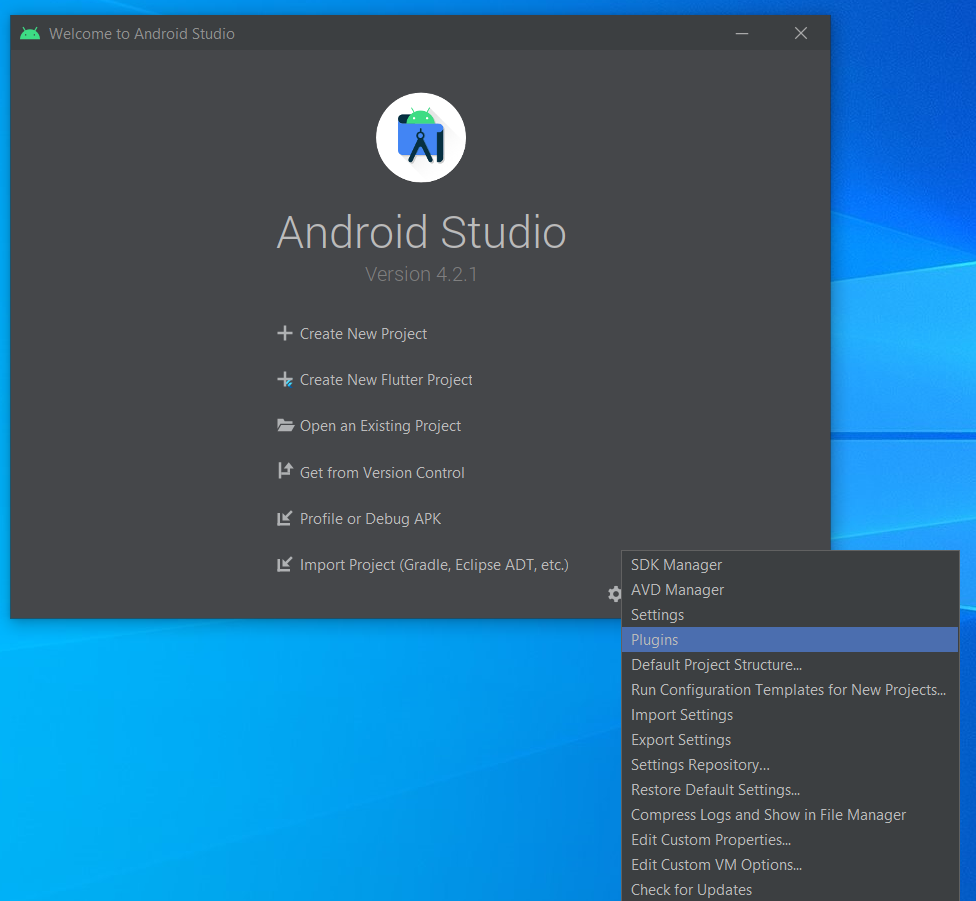The width and height of the screenshot is (976, 901).
Task: Open Run Configuration Templates for New Projects...
Action: [790, 689]
